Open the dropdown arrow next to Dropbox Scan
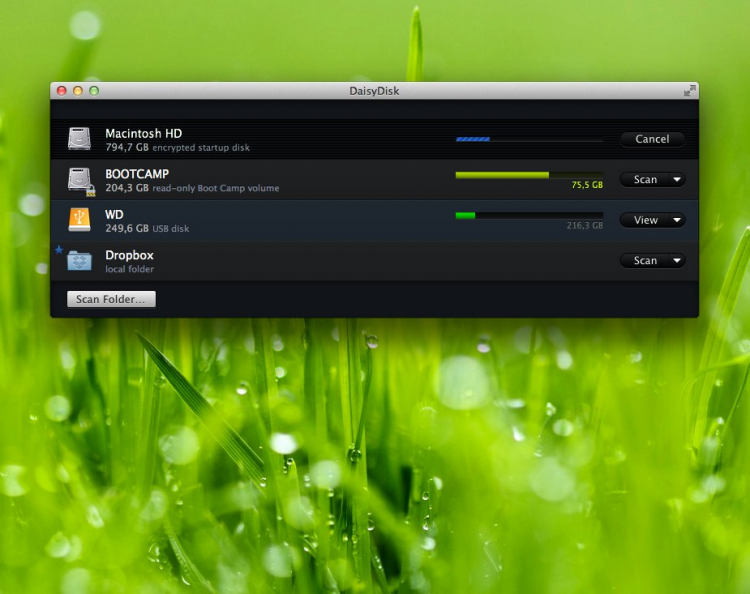This screenshot has width=750, height=594. tap(677, 261)
